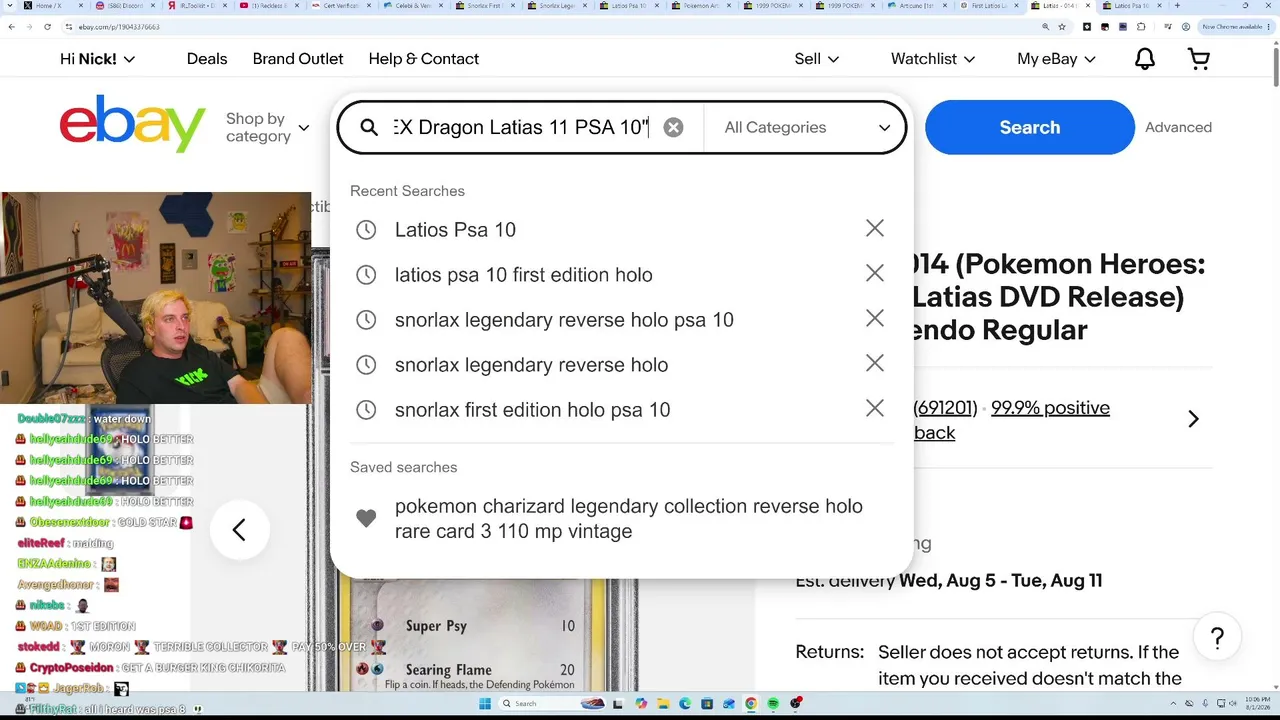Open the Copilot icon on the taskbar
This screenshot has width=1280, height=720.
[641, 704]
